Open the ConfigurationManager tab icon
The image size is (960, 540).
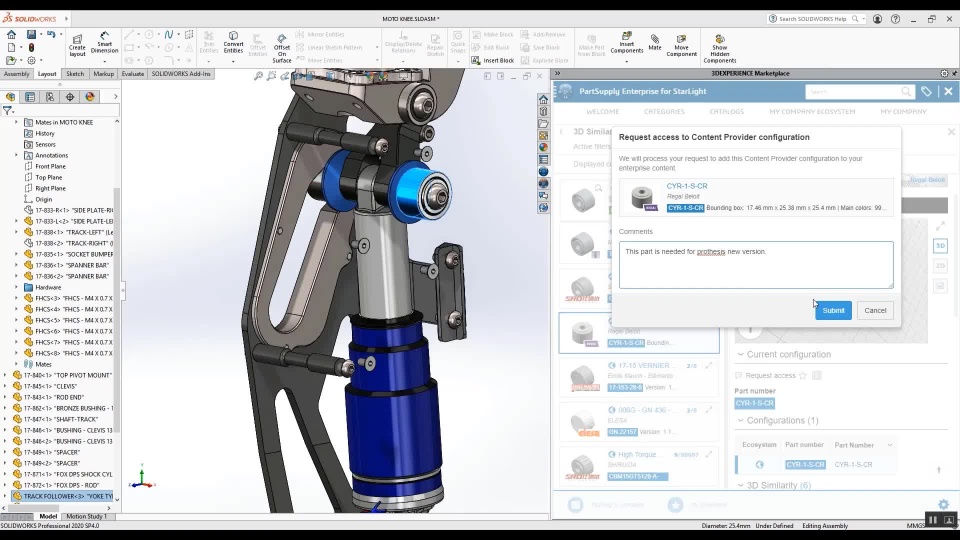click(50, 97)
